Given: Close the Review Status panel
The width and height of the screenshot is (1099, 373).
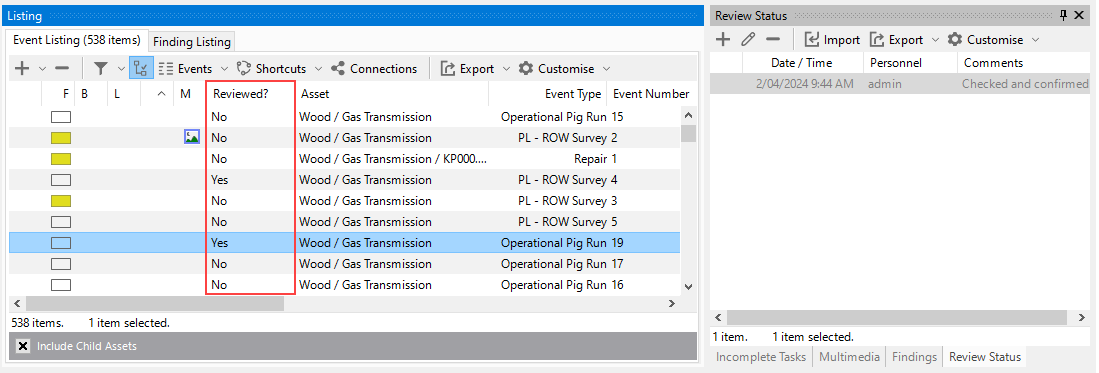Looking at the screenshot, I should (1079, 15).
